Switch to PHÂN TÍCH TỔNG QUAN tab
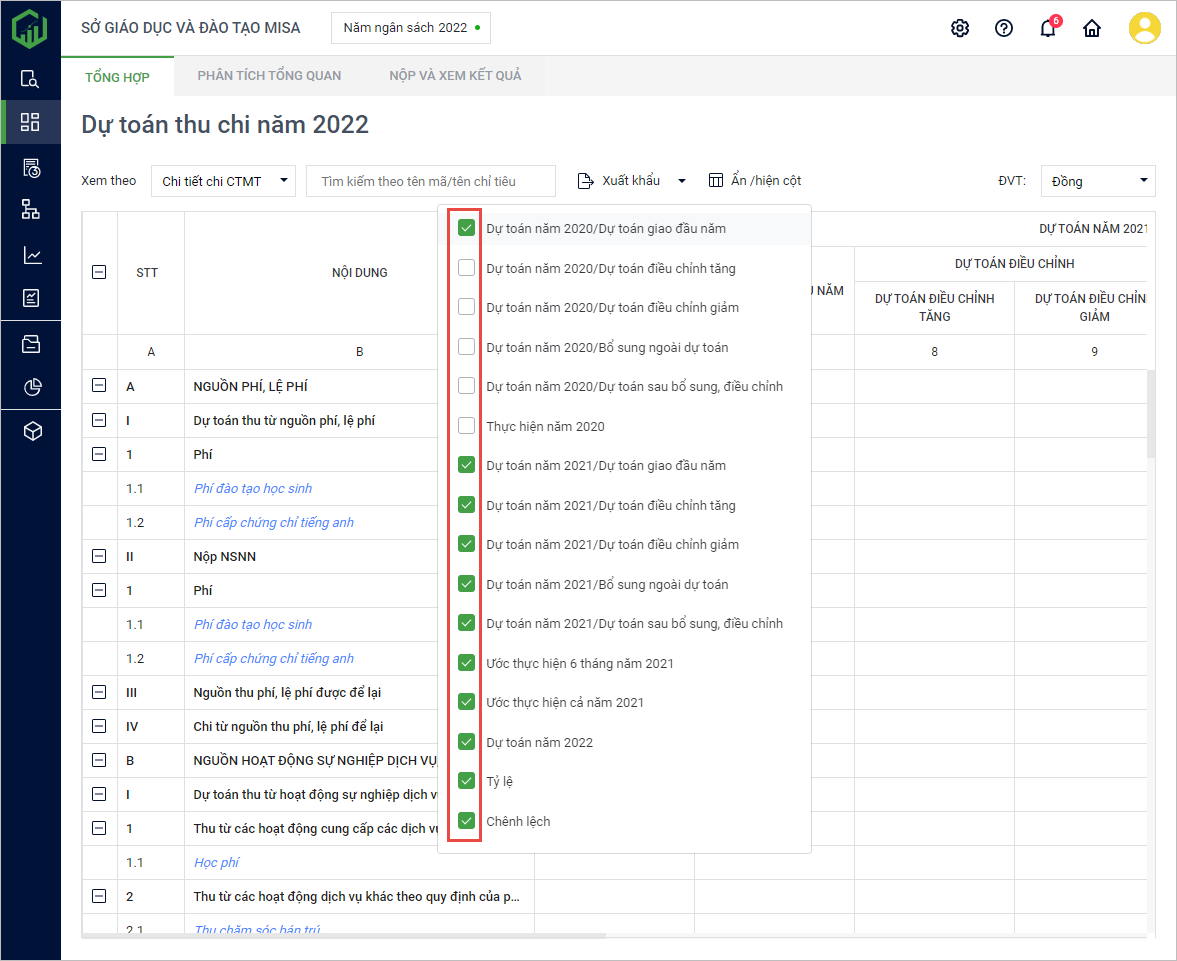This screenshot has height=961, width=1177. (269, 76)
